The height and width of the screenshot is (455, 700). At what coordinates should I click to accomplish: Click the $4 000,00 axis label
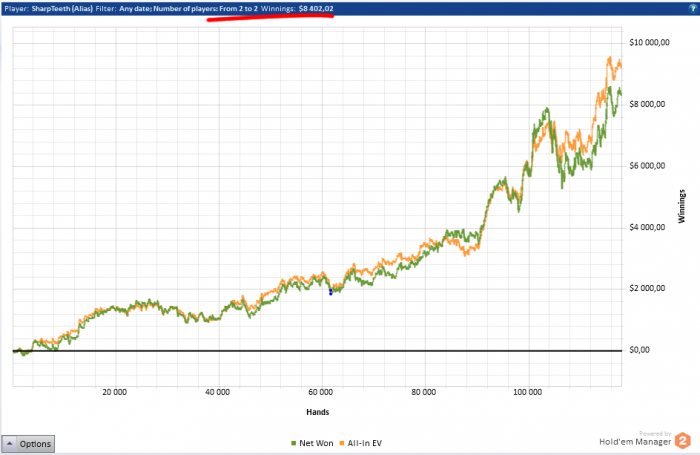(647, 227)
